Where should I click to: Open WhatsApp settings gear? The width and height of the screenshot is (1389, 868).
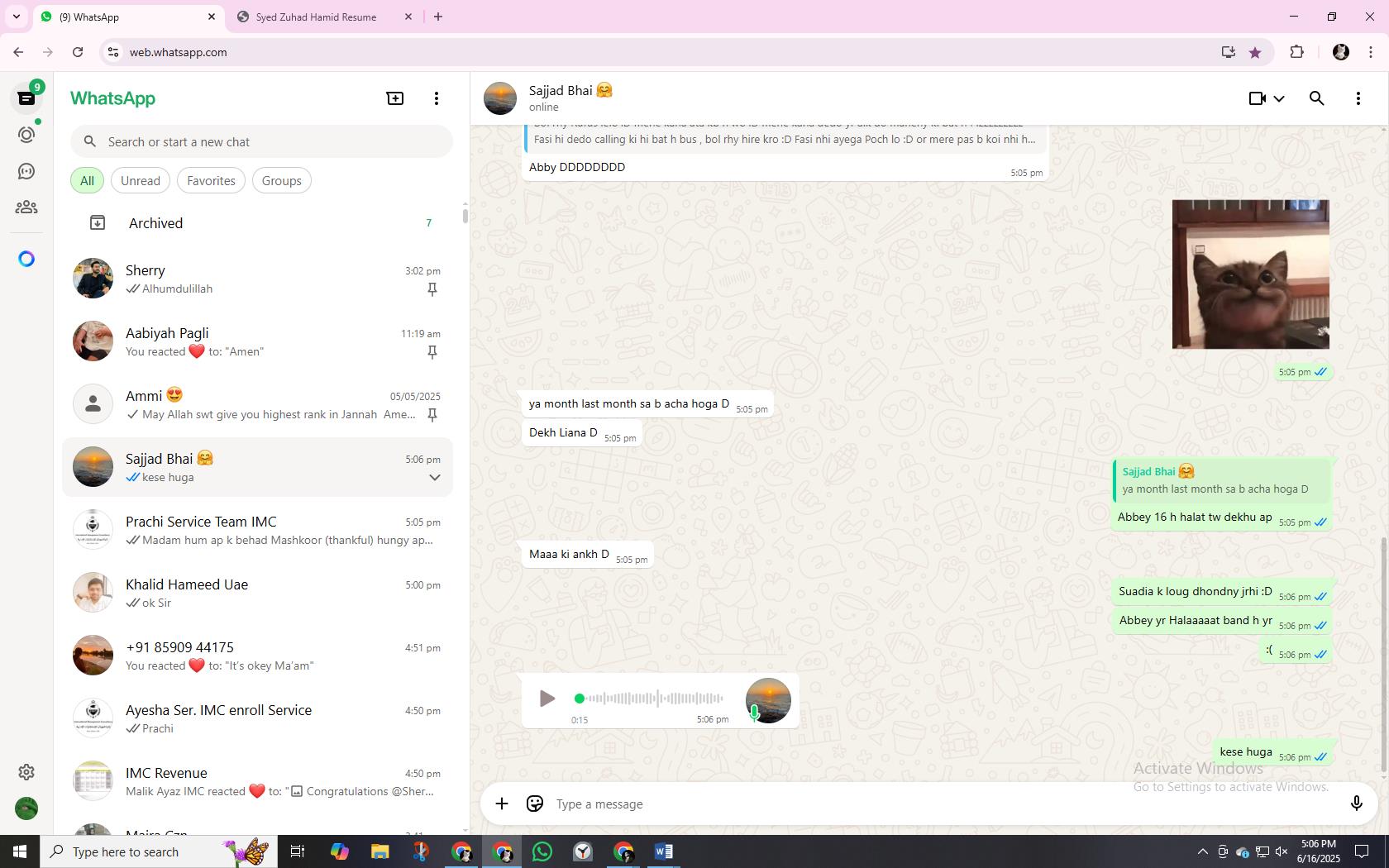tap(26, 772)
